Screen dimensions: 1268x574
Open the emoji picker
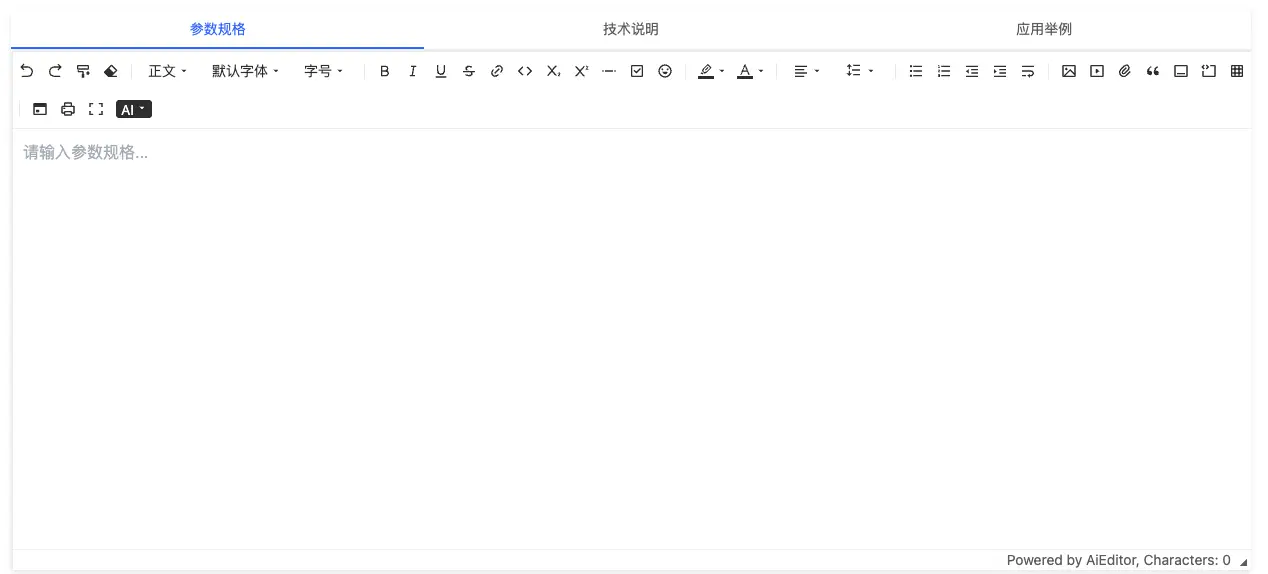click(665, 71)
